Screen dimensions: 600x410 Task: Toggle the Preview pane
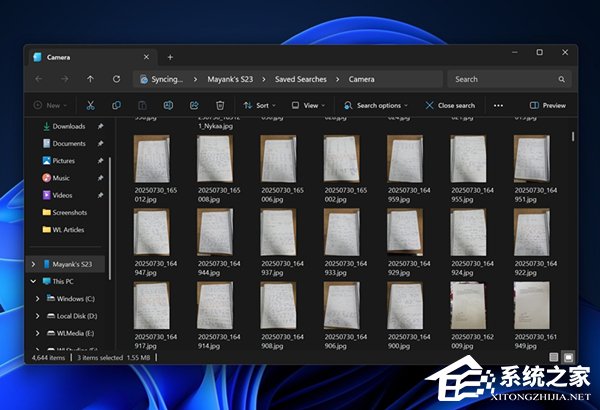click(548, 105)
